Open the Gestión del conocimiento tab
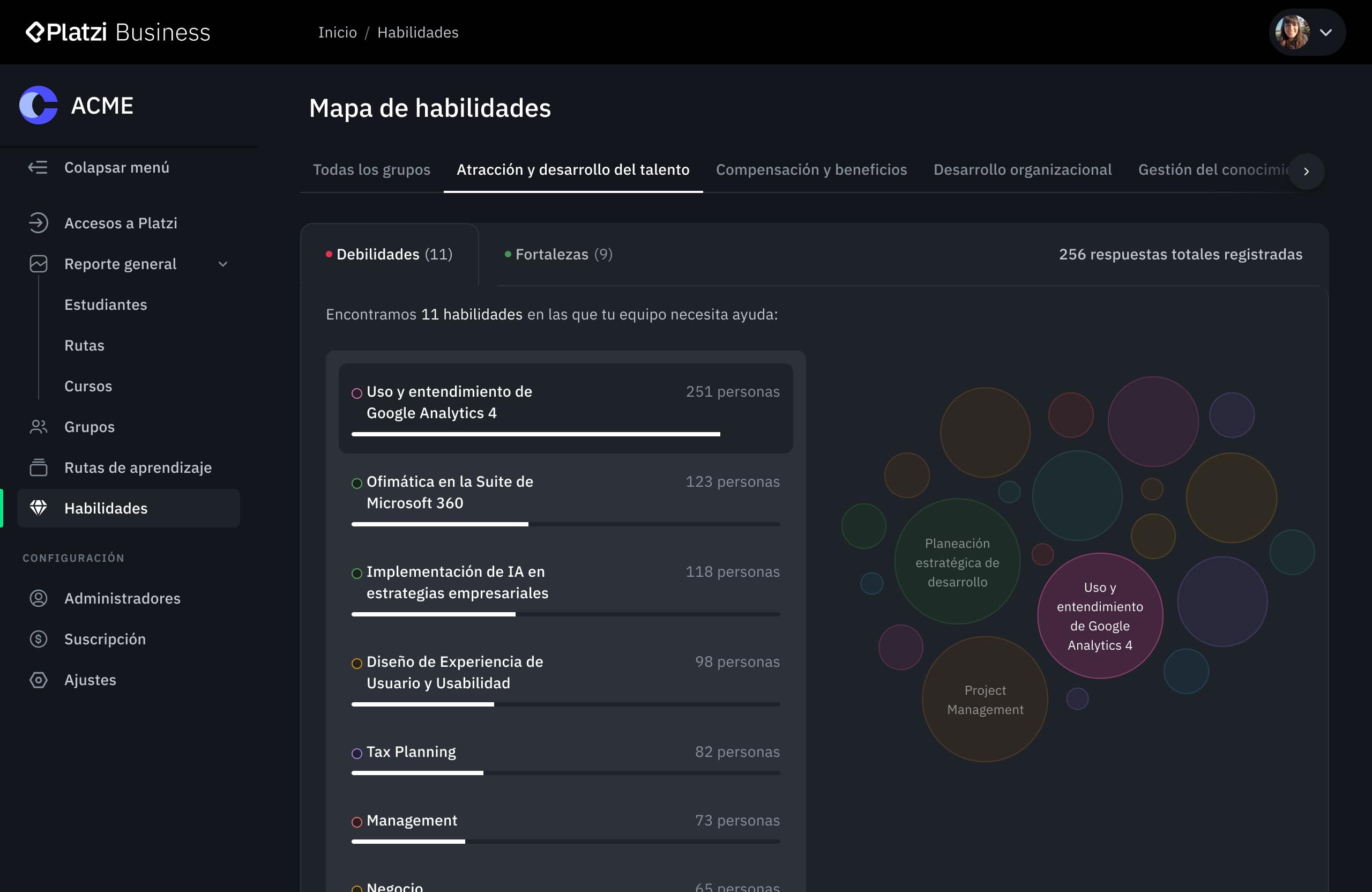1372x892 pixels. pos(1213,169)
